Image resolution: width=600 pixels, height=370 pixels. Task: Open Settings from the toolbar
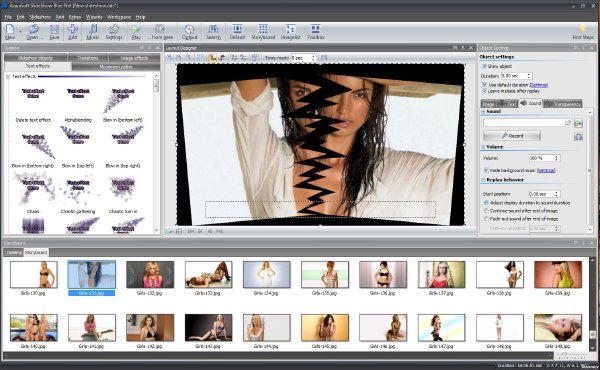(x=114, y=32)
